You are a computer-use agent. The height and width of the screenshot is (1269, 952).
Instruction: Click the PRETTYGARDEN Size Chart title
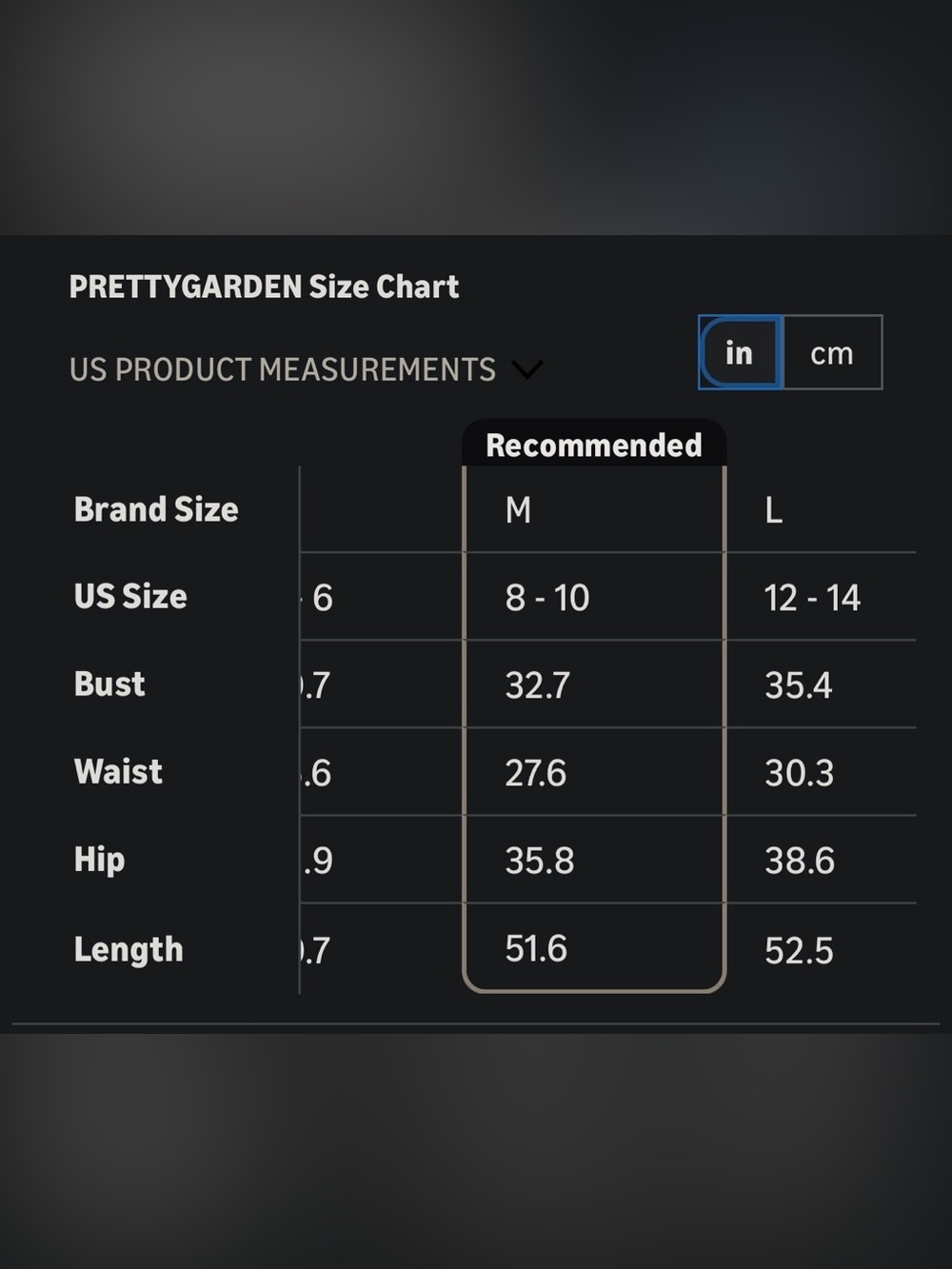[265, 287]
